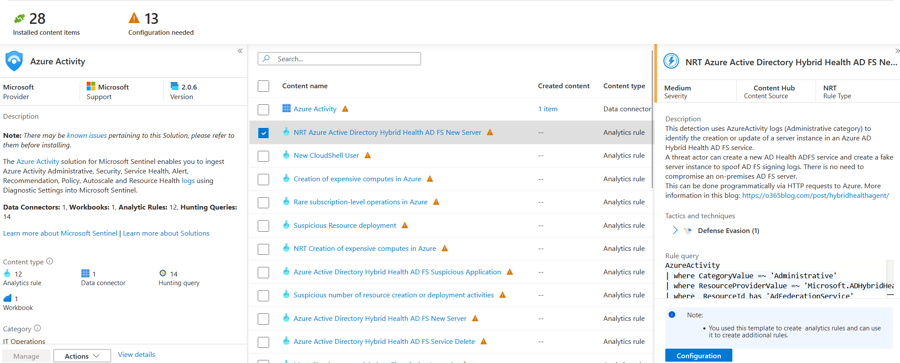The width and height of the screenshot is (900, 363).
Task: Click the Defense Evasion tactic icon
Action: pos(688,230)
